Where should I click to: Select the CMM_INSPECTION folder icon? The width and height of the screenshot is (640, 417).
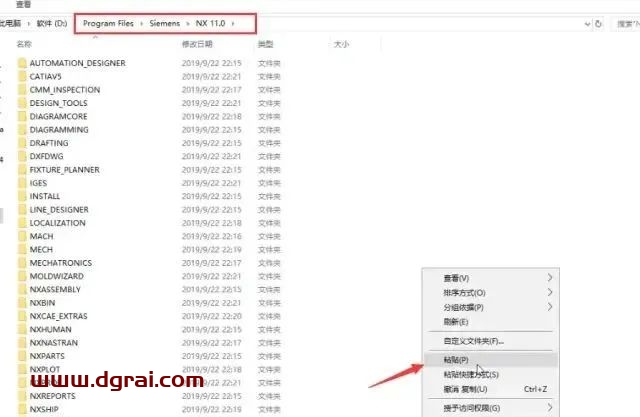pos(22,90)
